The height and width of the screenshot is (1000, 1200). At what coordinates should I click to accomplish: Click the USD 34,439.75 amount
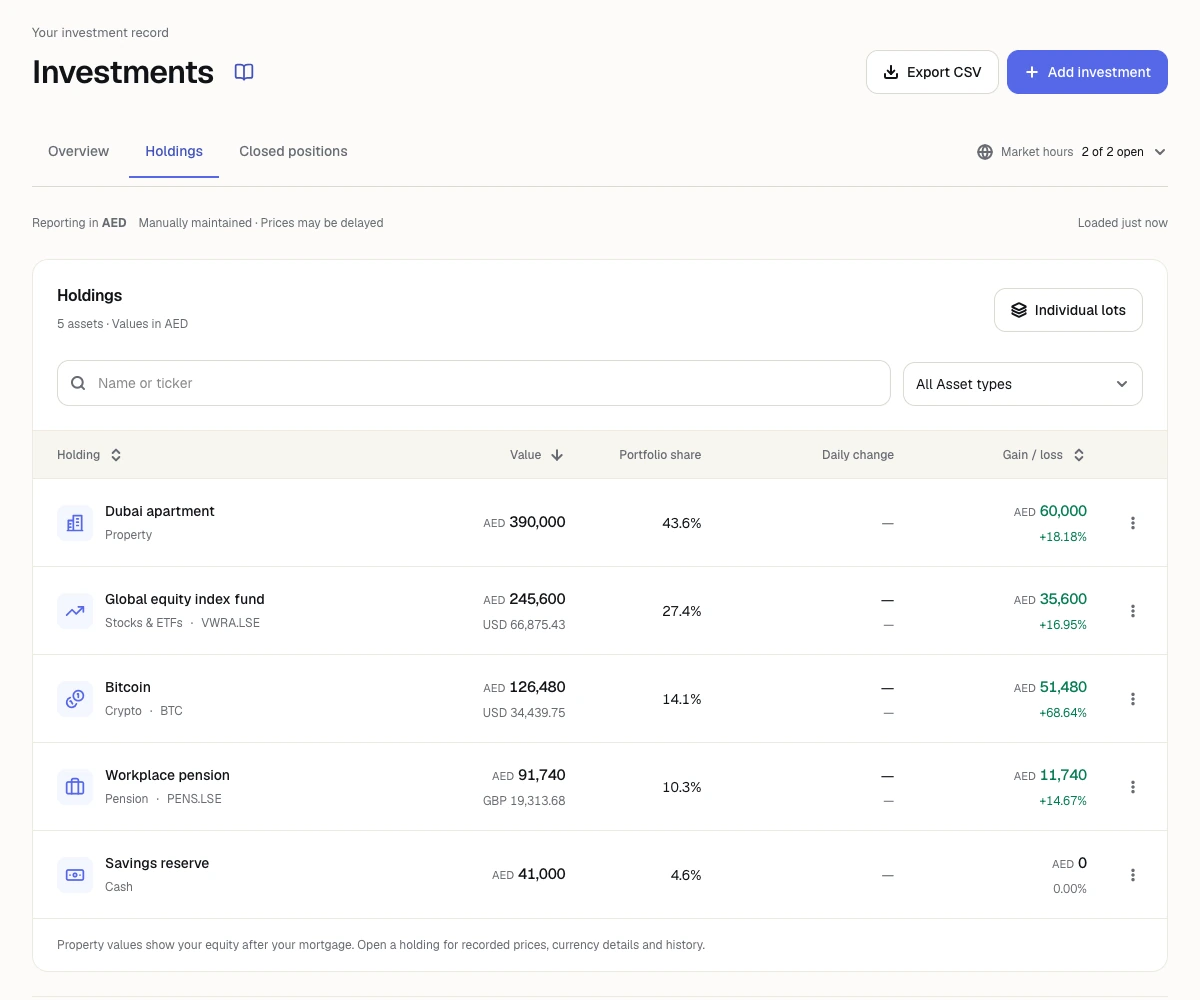coord(524,713)
